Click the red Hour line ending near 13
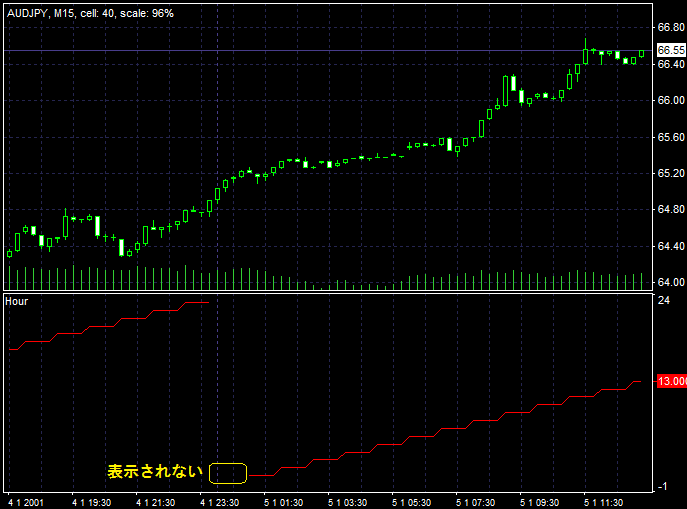This screenshot has width=687, height=509. pyautogui.click(x=445, y=428)
